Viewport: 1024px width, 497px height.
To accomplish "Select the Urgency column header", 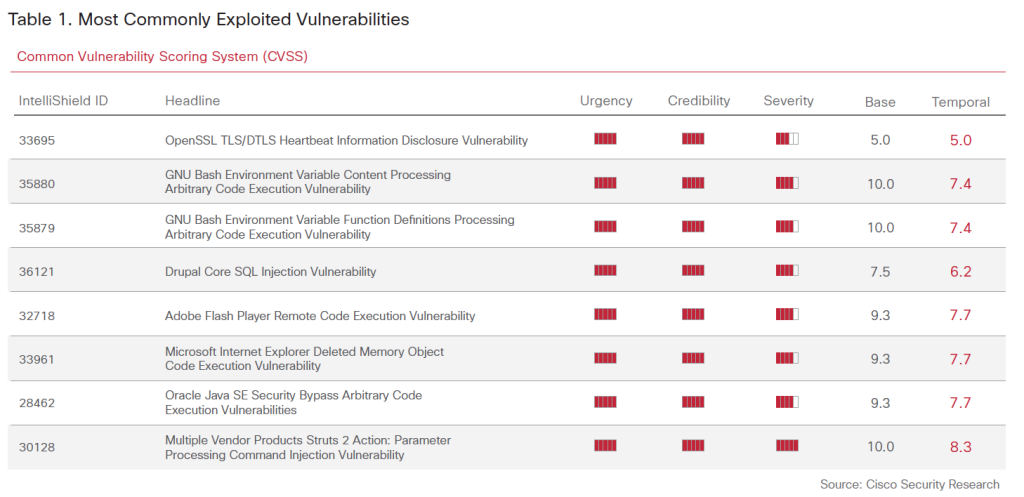I will (606, 101).
